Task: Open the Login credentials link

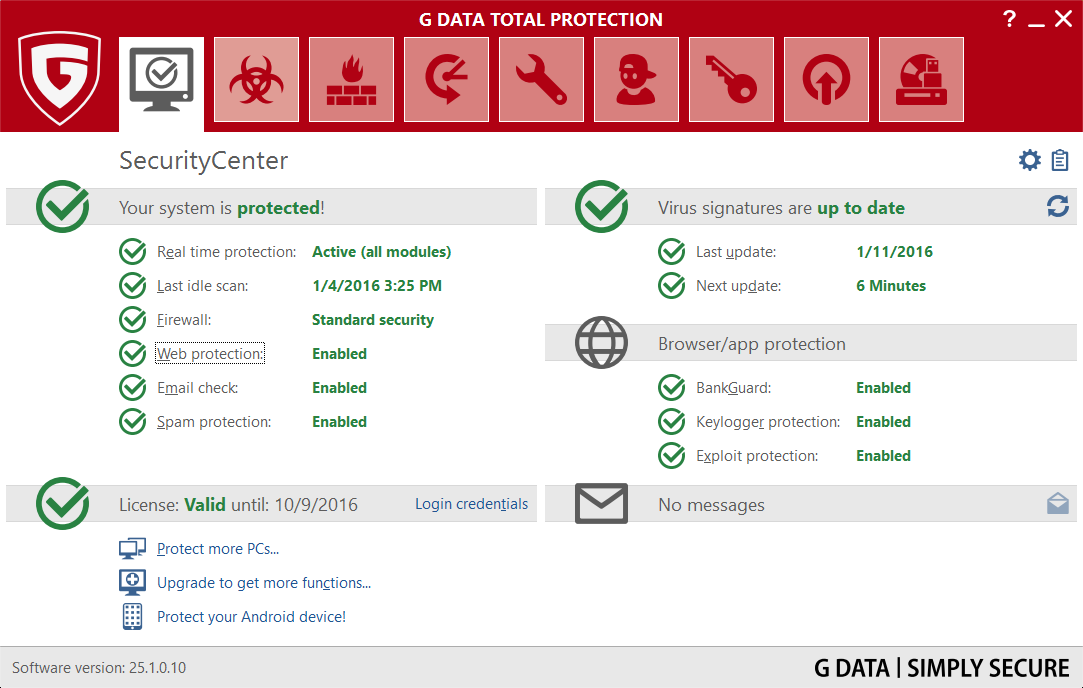Action: tap(472, 504)
